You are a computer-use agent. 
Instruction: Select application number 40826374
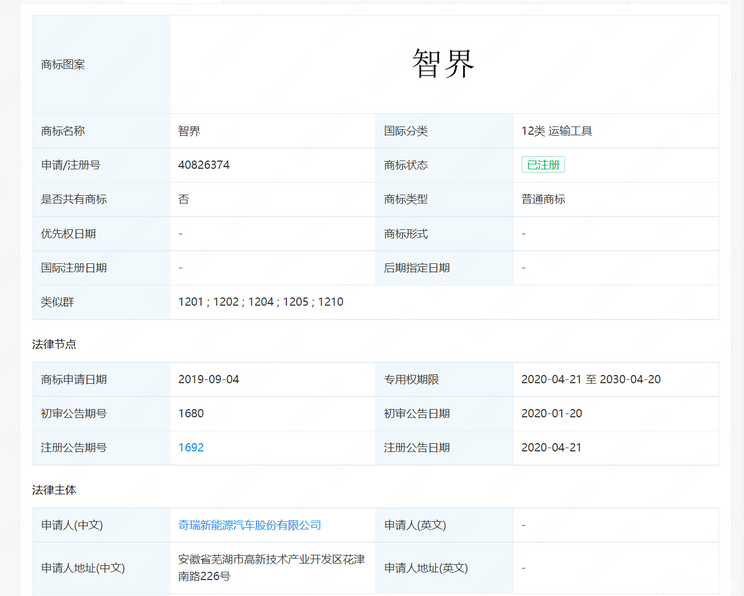[204, 165]
